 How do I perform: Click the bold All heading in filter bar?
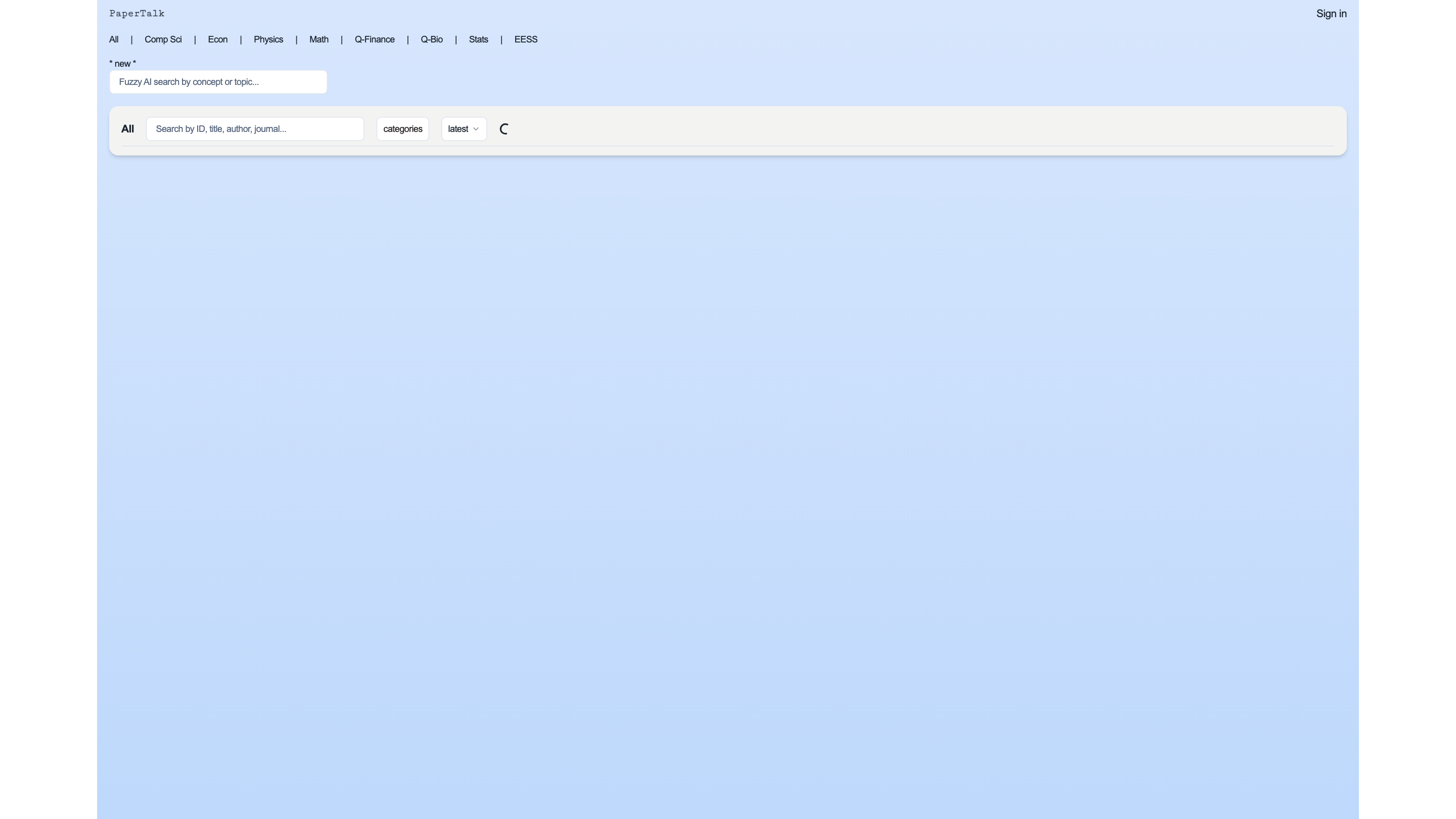[x=127, y=129]
